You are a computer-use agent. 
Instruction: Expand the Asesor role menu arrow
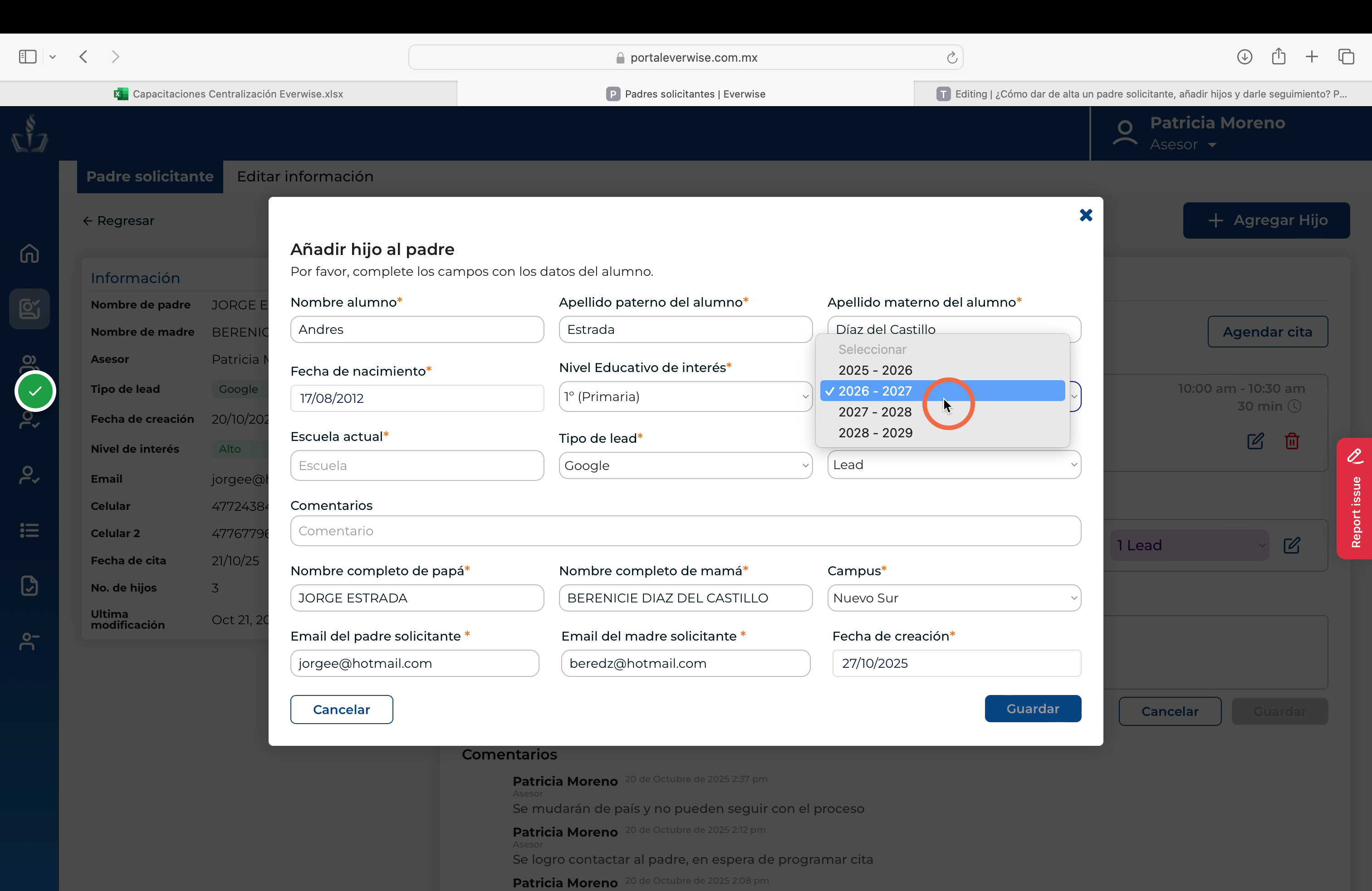point(1212,145)
